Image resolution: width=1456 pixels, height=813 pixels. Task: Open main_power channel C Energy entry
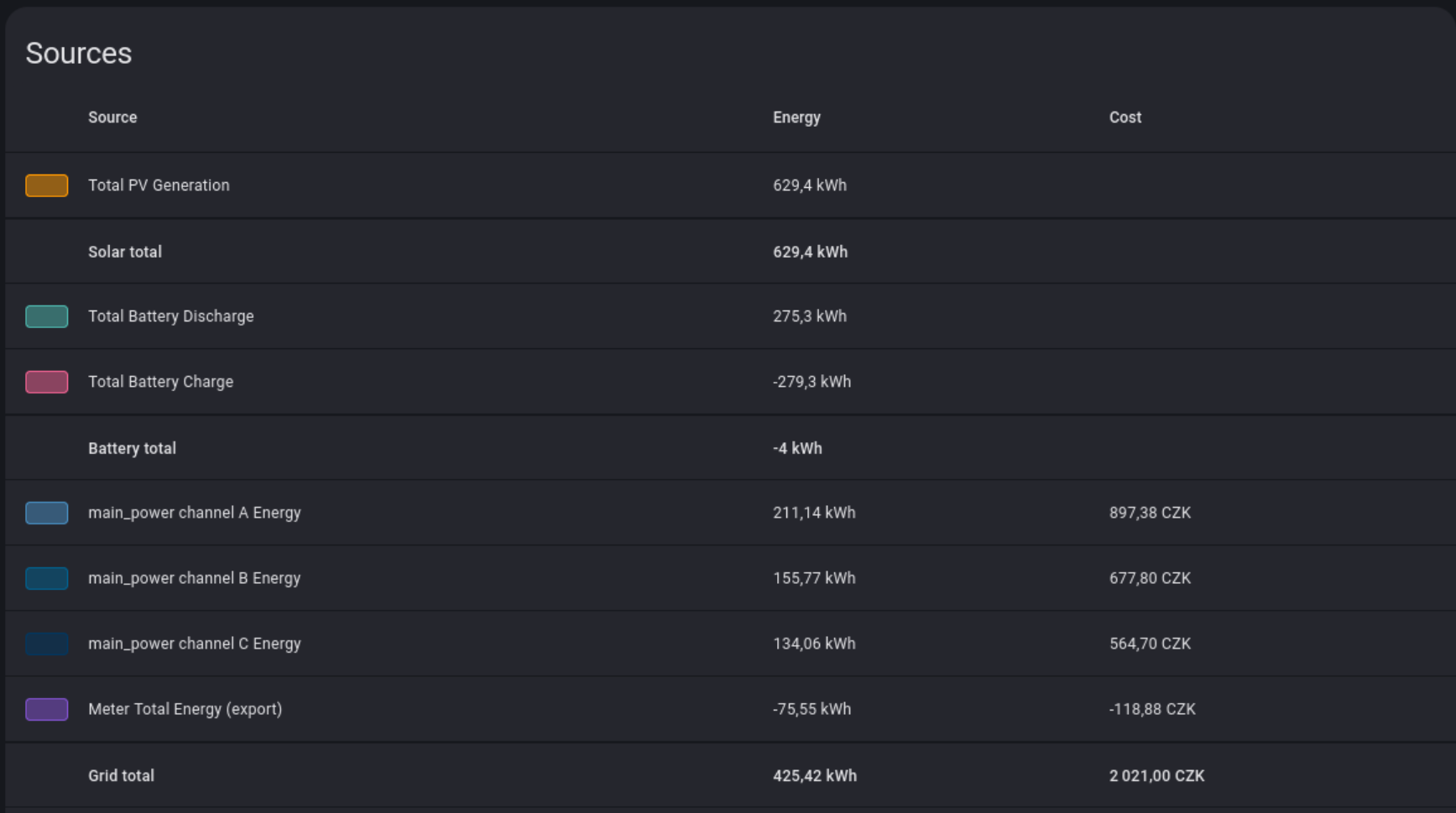click(x=194, y=644)
